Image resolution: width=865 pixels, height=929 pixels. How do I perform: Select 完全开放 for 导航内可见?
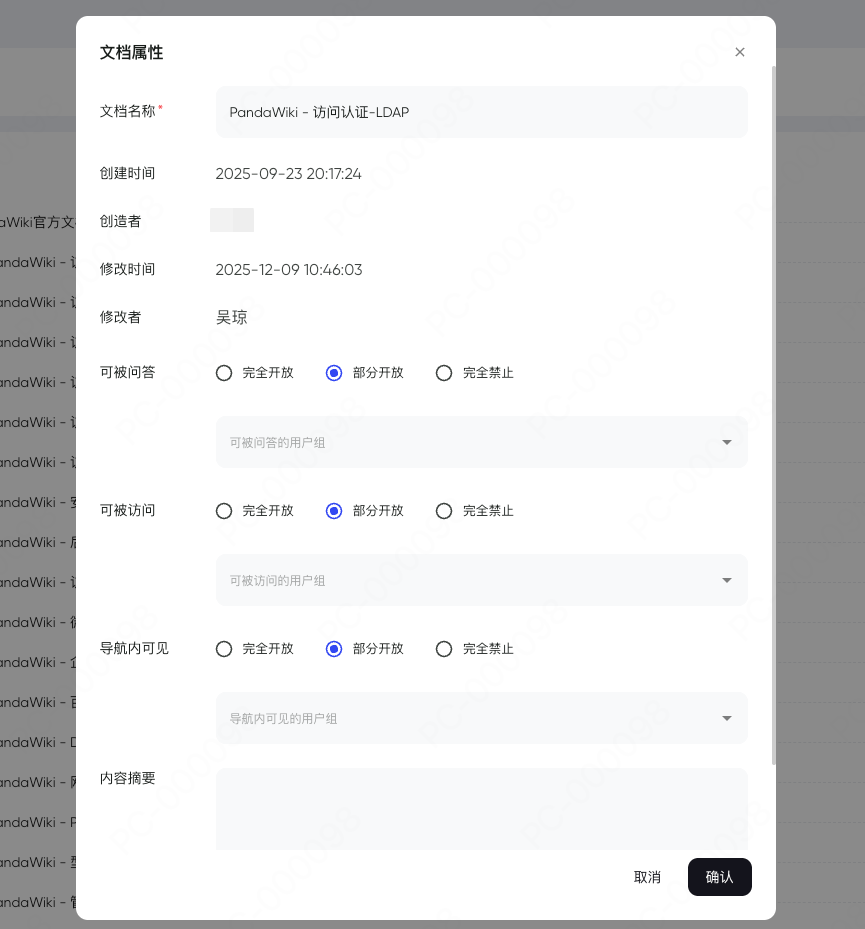tap(224, 649)
